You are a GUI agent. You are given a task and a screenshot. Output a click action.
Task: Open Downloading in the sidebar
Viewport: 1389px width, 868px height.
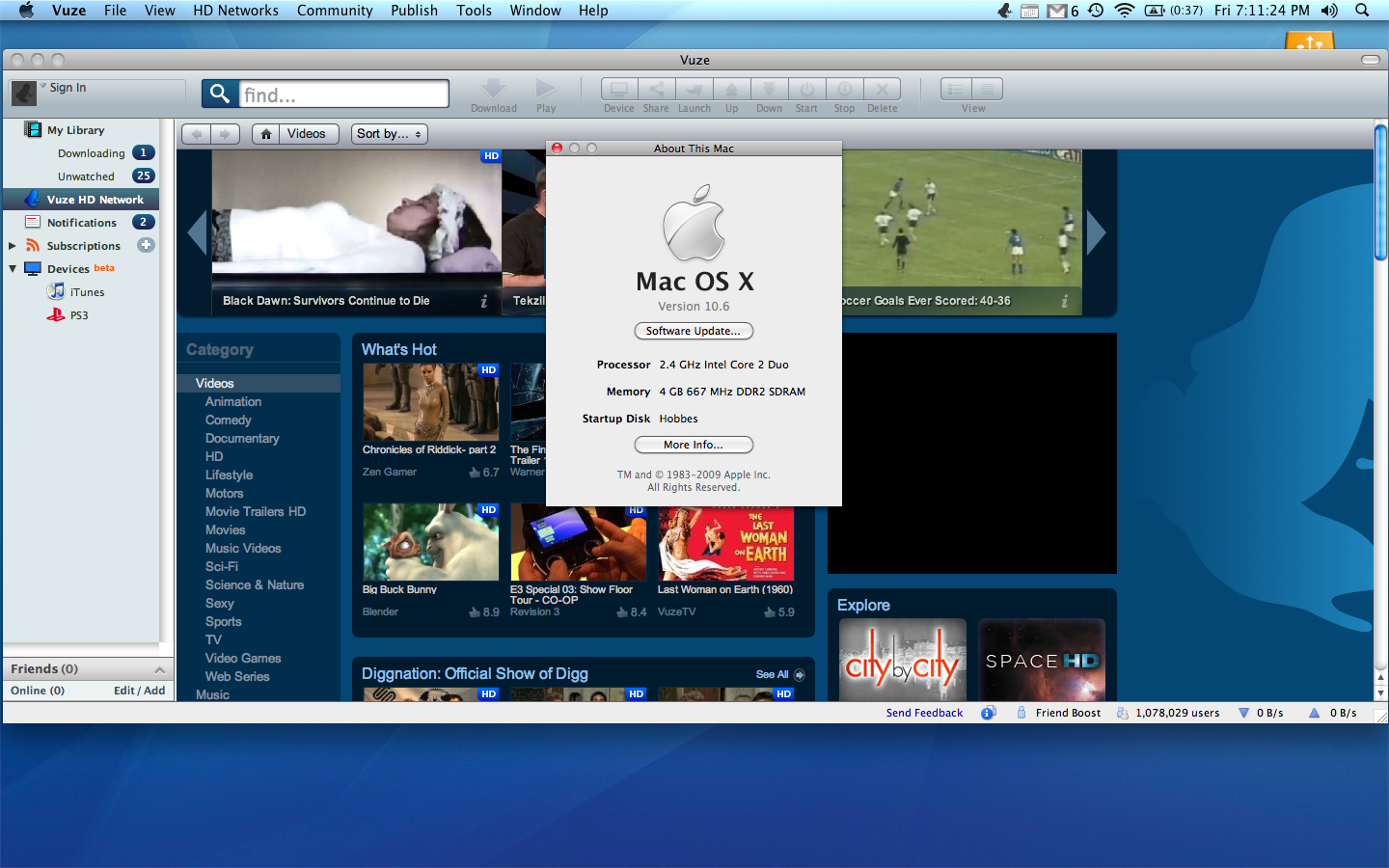(91, 153)
